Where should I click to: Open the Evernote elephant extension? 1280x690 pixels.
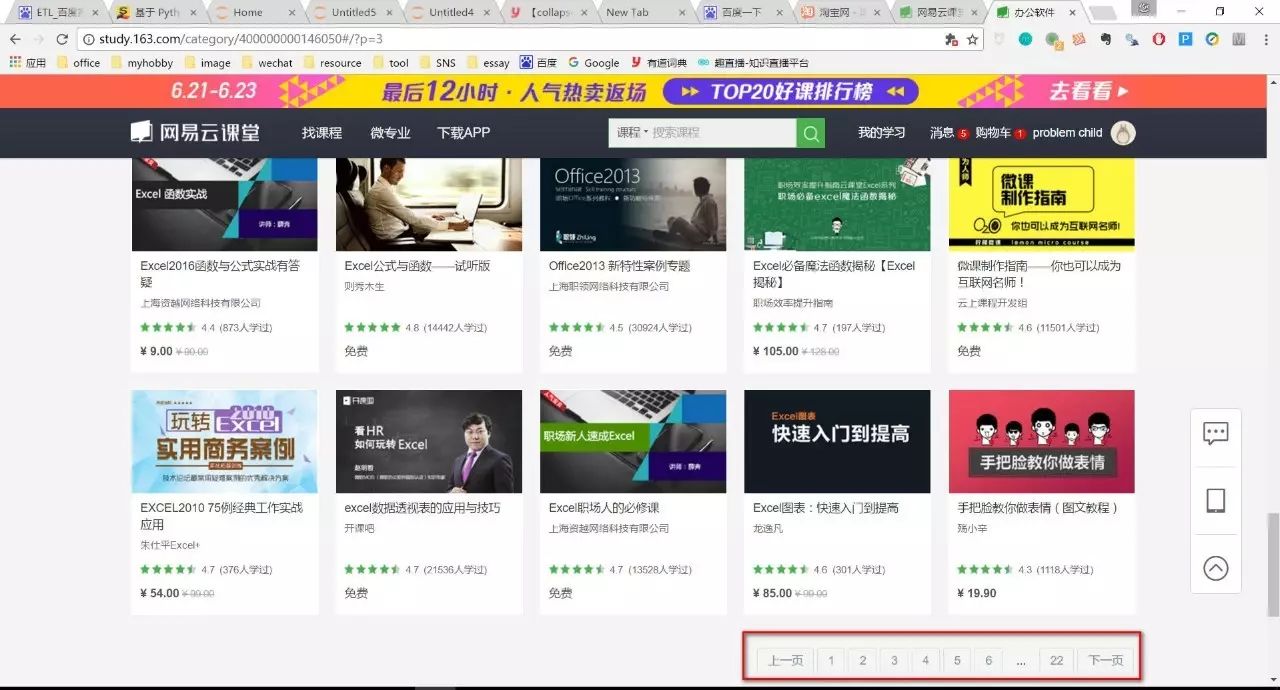(1105, 40)
